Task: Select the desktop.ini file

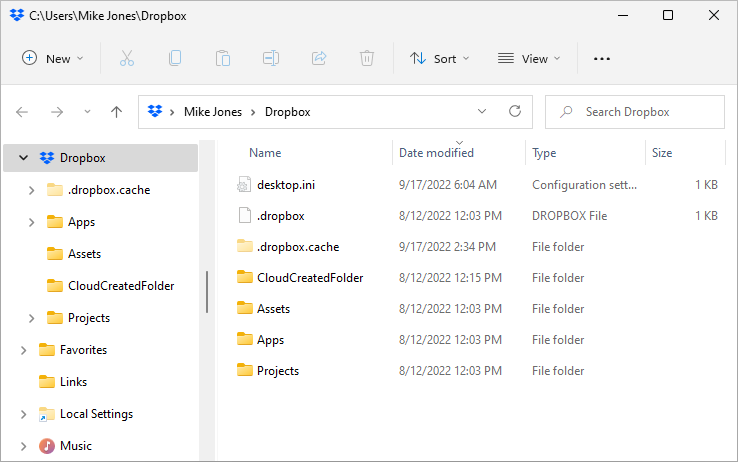Action: pyautogui.click(x=286, y=185)
